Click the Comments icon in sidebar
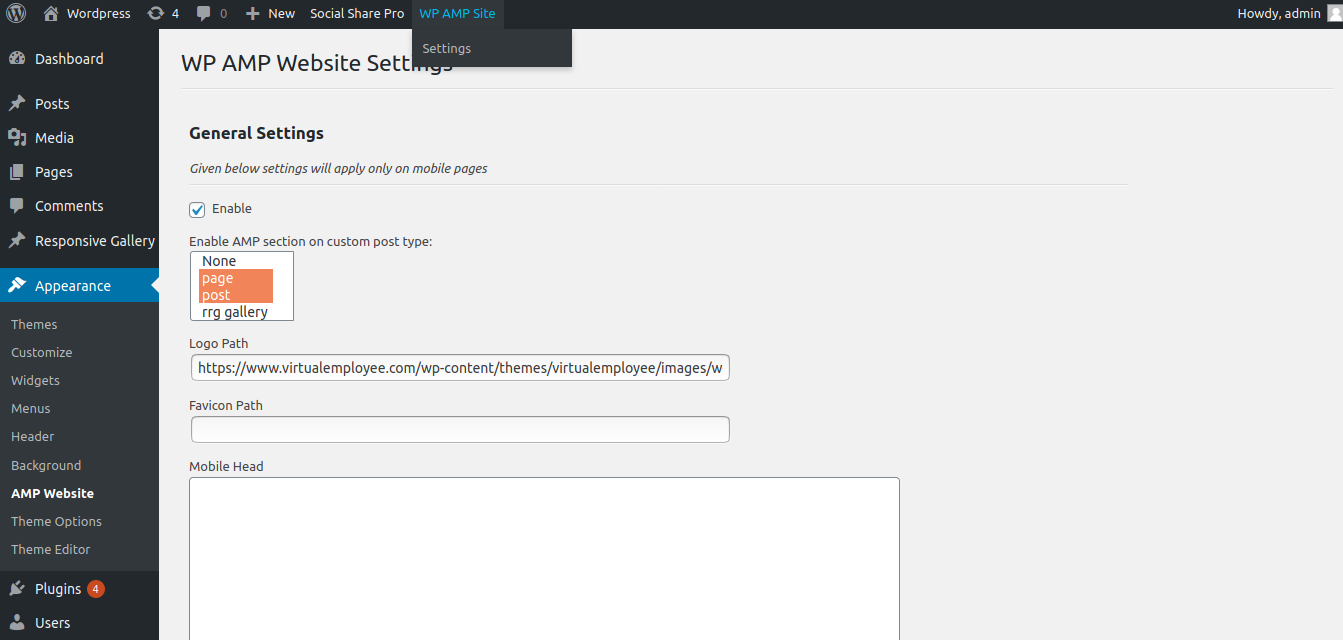 click(17, 206)
